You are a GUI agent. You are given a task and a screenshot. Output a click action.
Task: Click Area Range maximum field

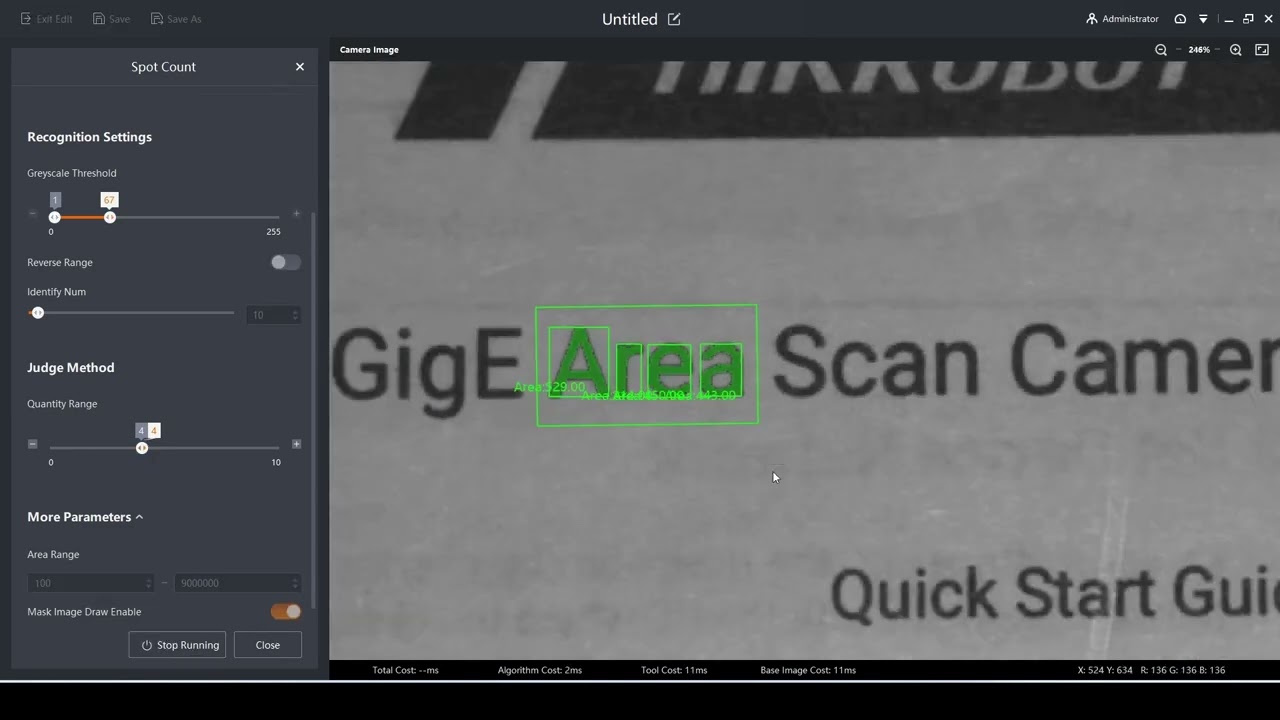237,583
